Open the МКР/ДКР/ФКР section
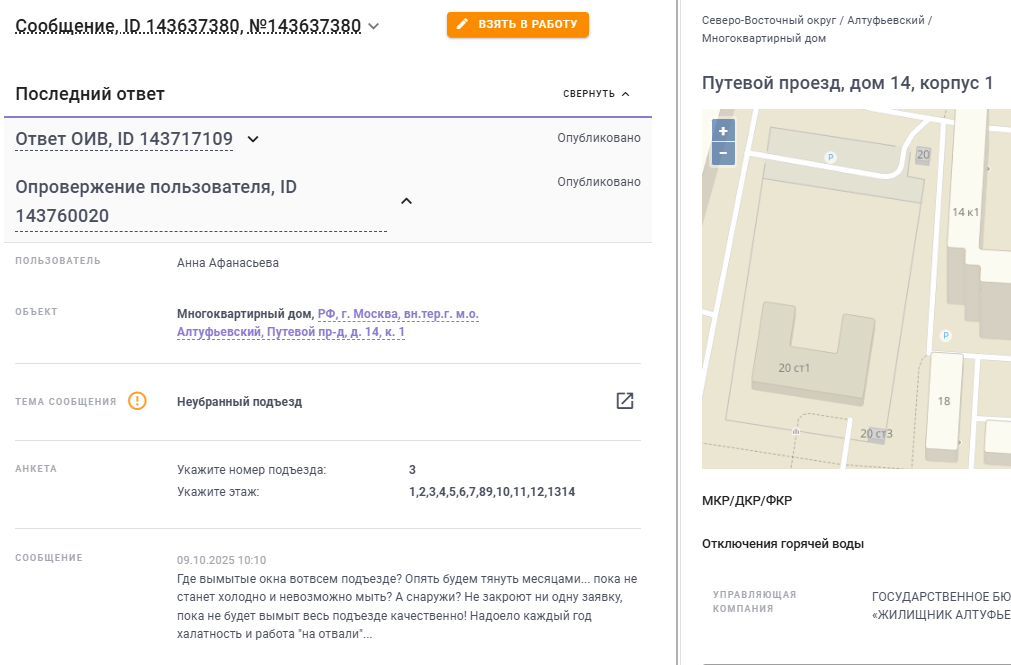Viewport: 1011px width, 665px height. tap(747, 500)
